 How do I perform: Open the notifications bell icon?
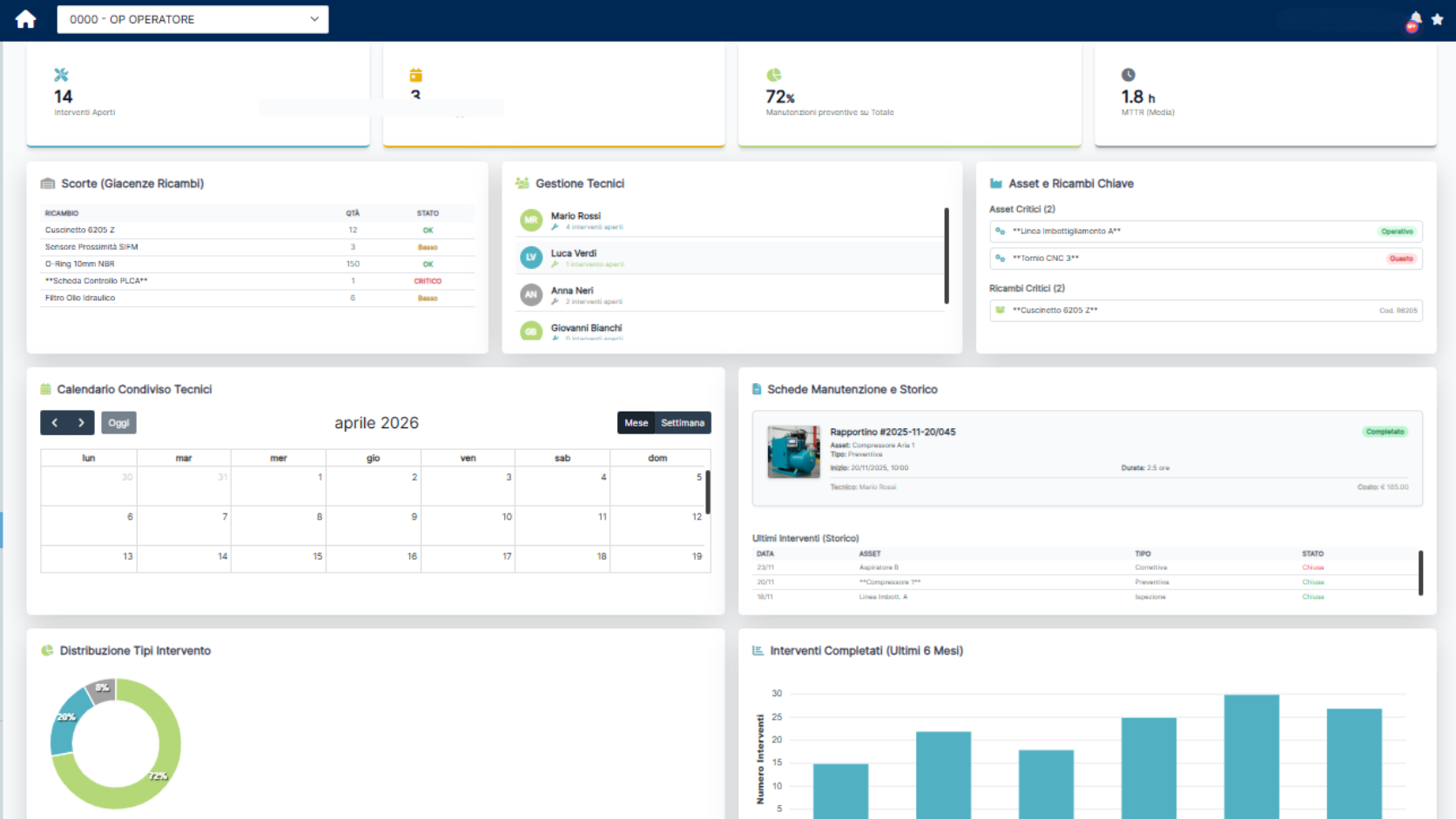[1414, 20]
